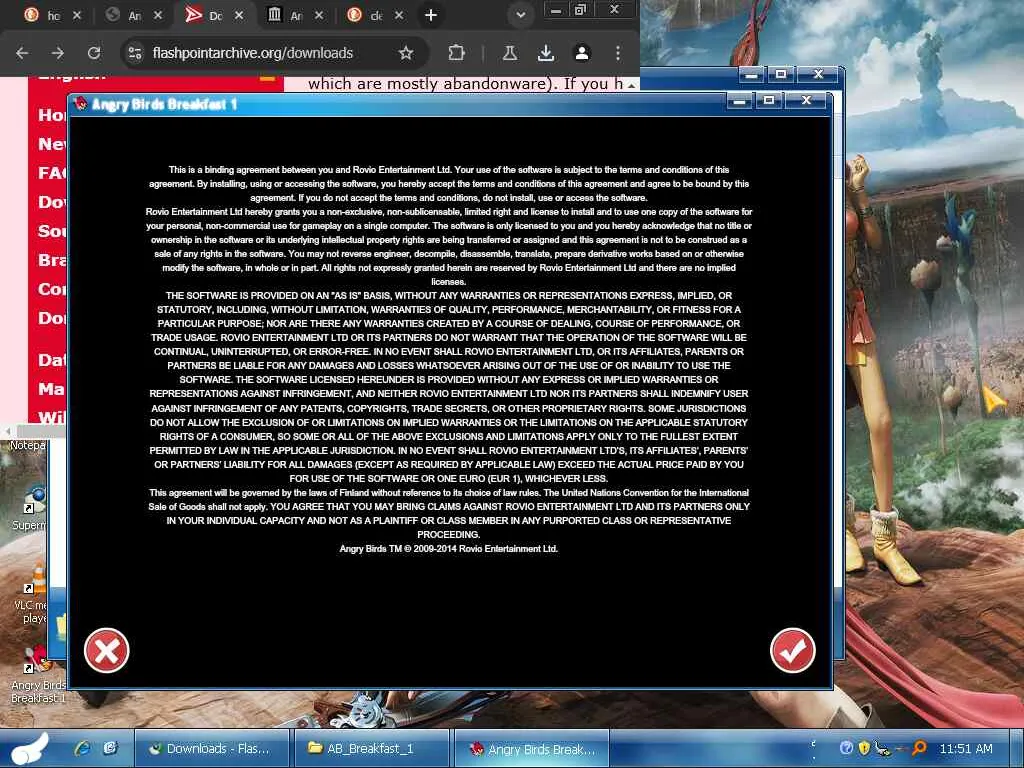Maximize the background AB_Breakfast_1 folder window
The width and height of the screenshot is (1024, 768).
(780, 74)
